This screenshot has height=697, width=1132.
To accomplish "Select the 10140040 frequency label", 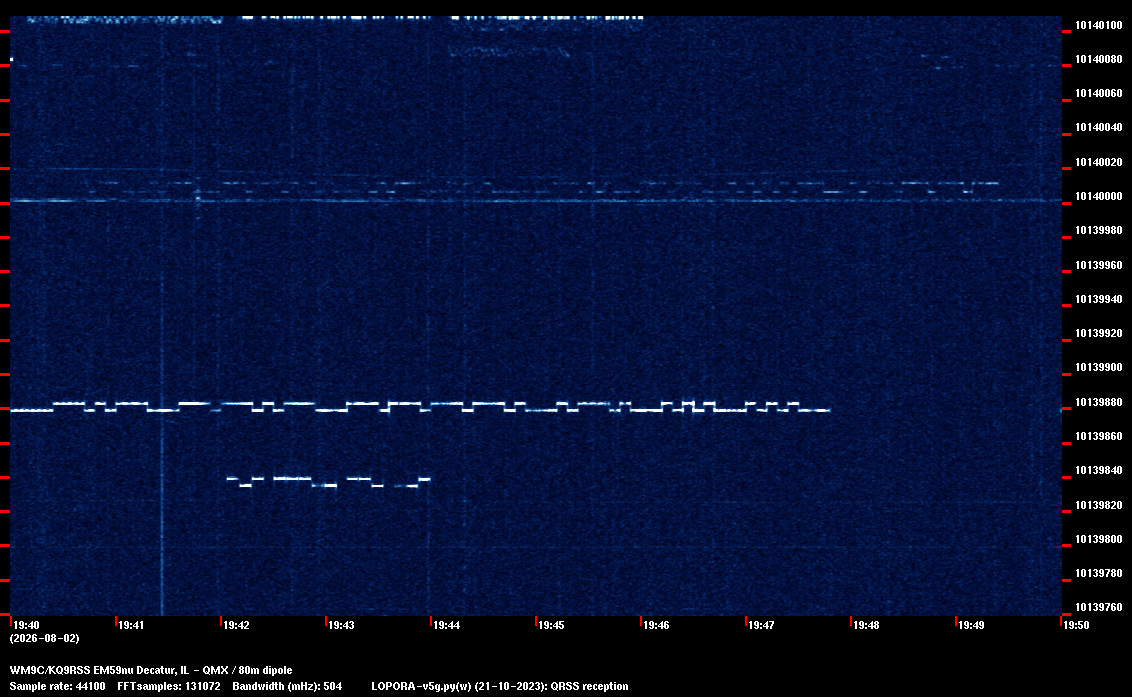I will pos(1098,127).
